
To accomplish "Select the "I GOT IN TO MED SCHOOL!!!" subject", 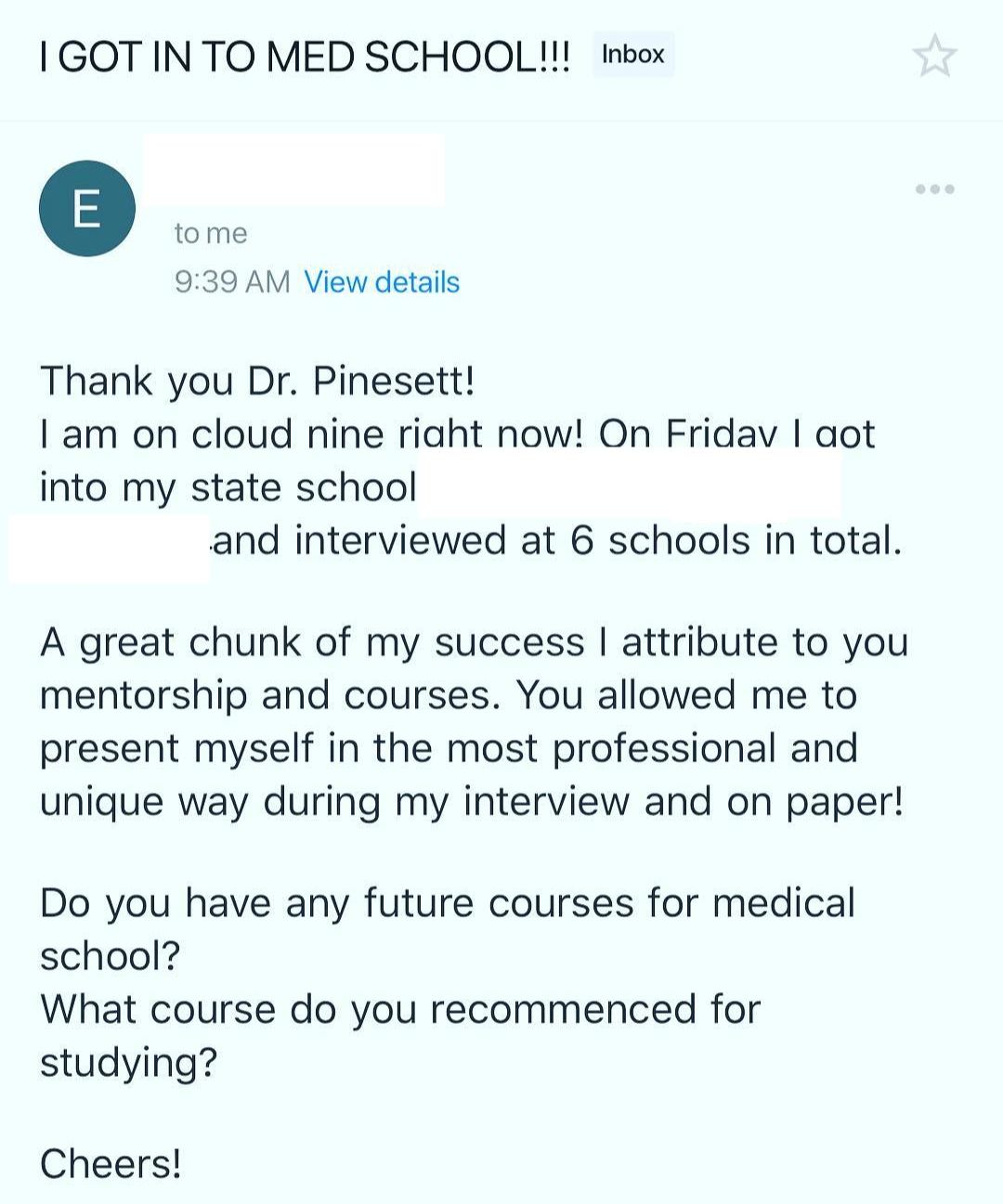I will coord(306,58).
